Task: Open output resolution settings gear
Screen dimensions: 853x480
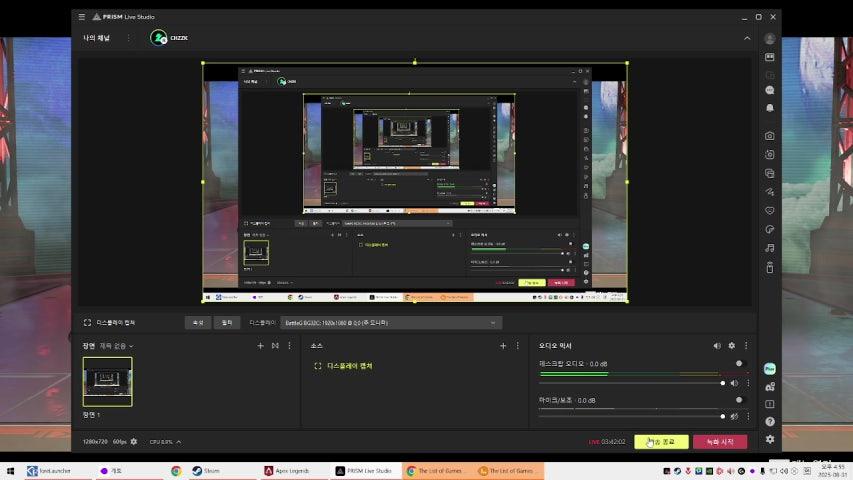Action: click(x=134, y=441)
